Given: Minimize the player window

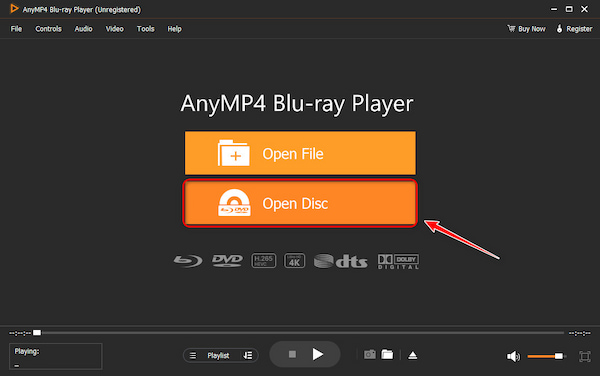Looking at the screenshot, I should pyautogui.click(x=554, y=9).
